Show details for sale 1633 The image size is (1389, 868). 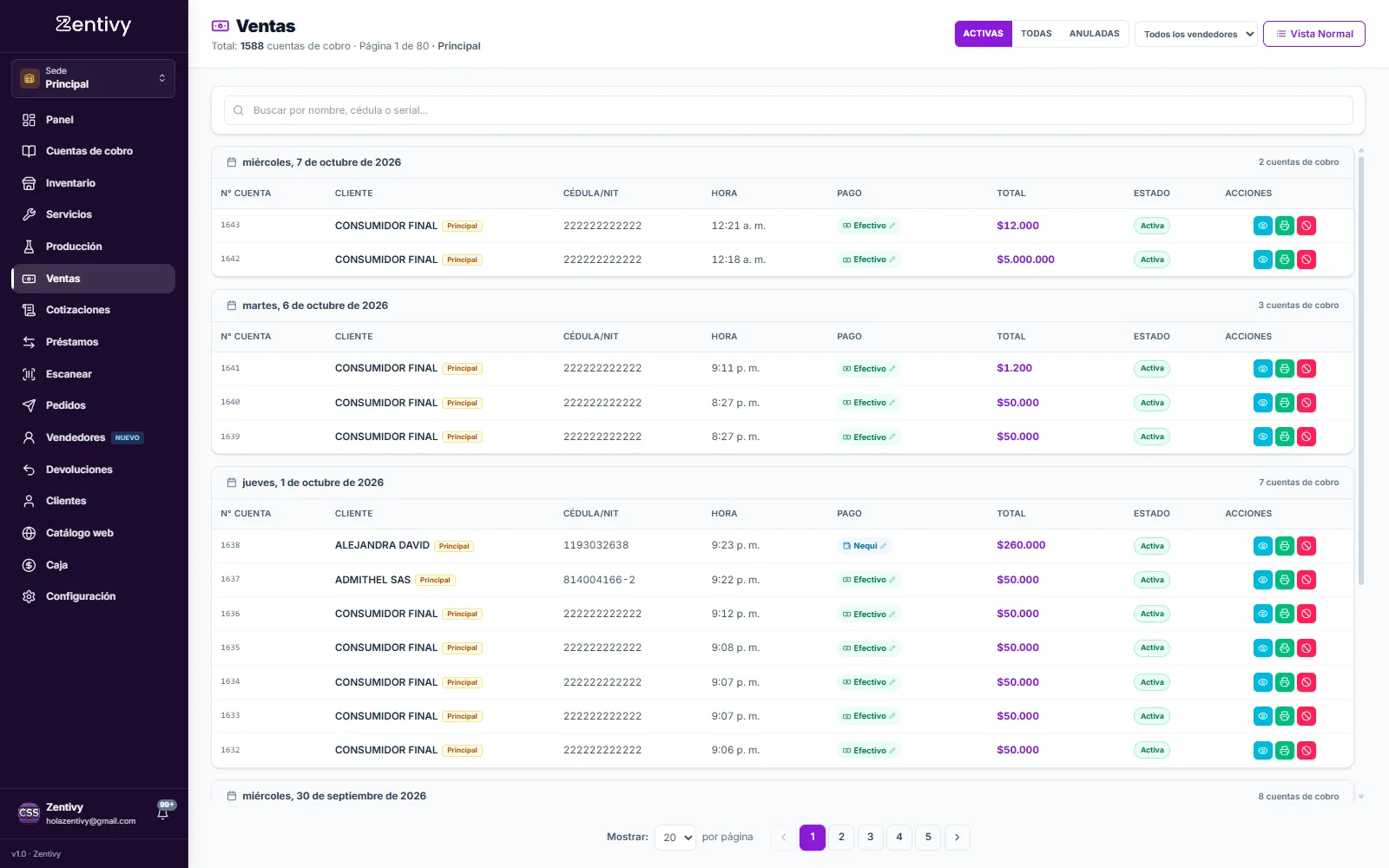point(1262,716)
